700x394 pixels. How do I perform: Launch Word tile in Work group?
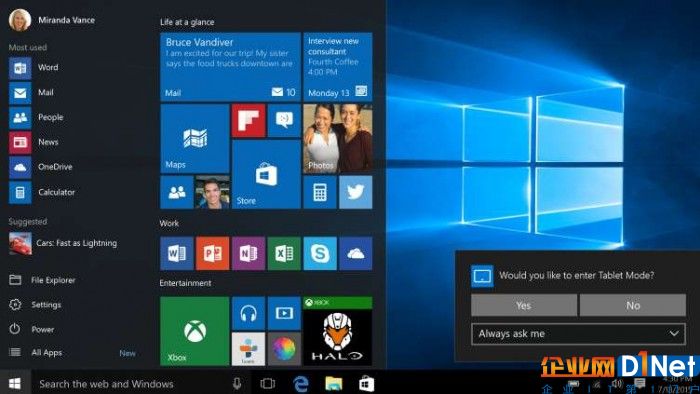(177, 253)
